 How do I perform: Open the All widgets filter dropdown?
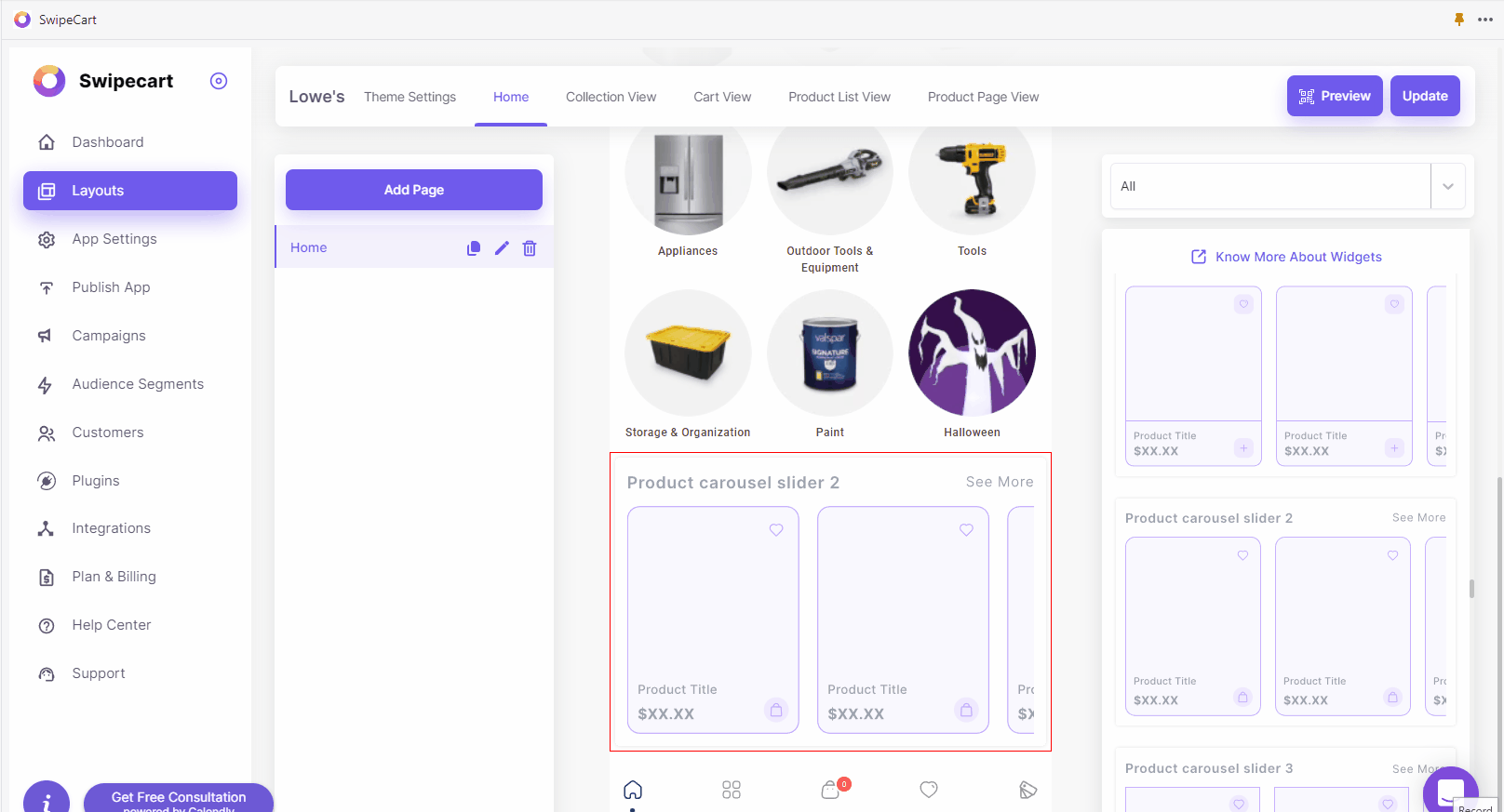(x=1287, y=186)
